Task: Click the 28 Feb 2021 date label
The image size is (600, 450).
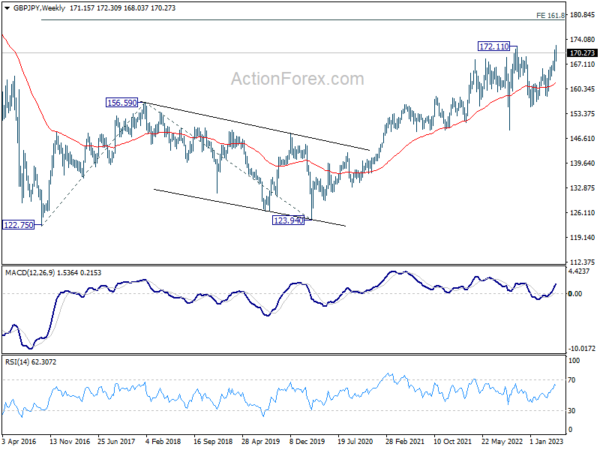Action: pos(405,441)
